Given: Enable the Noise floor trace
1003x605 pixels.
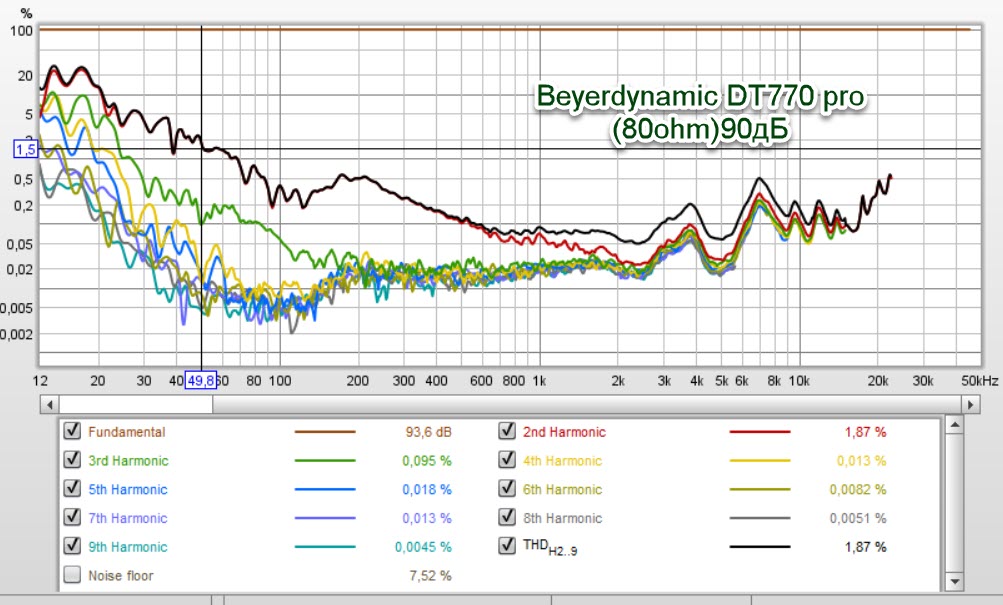Looking at the screenshot, I should tap(72, 575).
